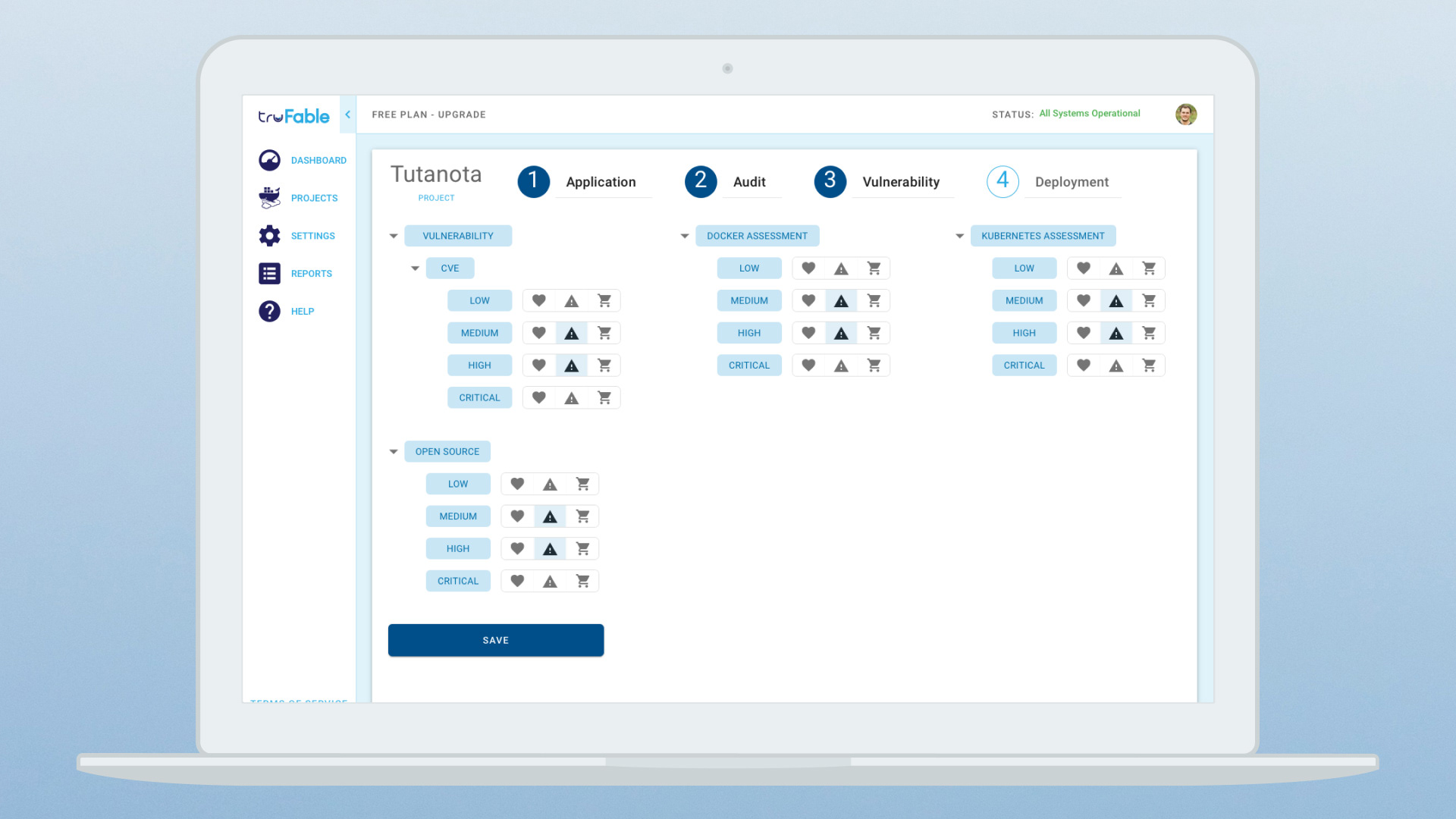
Task: Collapse the Vulnerability tree section
Action: tap(394, 236)
